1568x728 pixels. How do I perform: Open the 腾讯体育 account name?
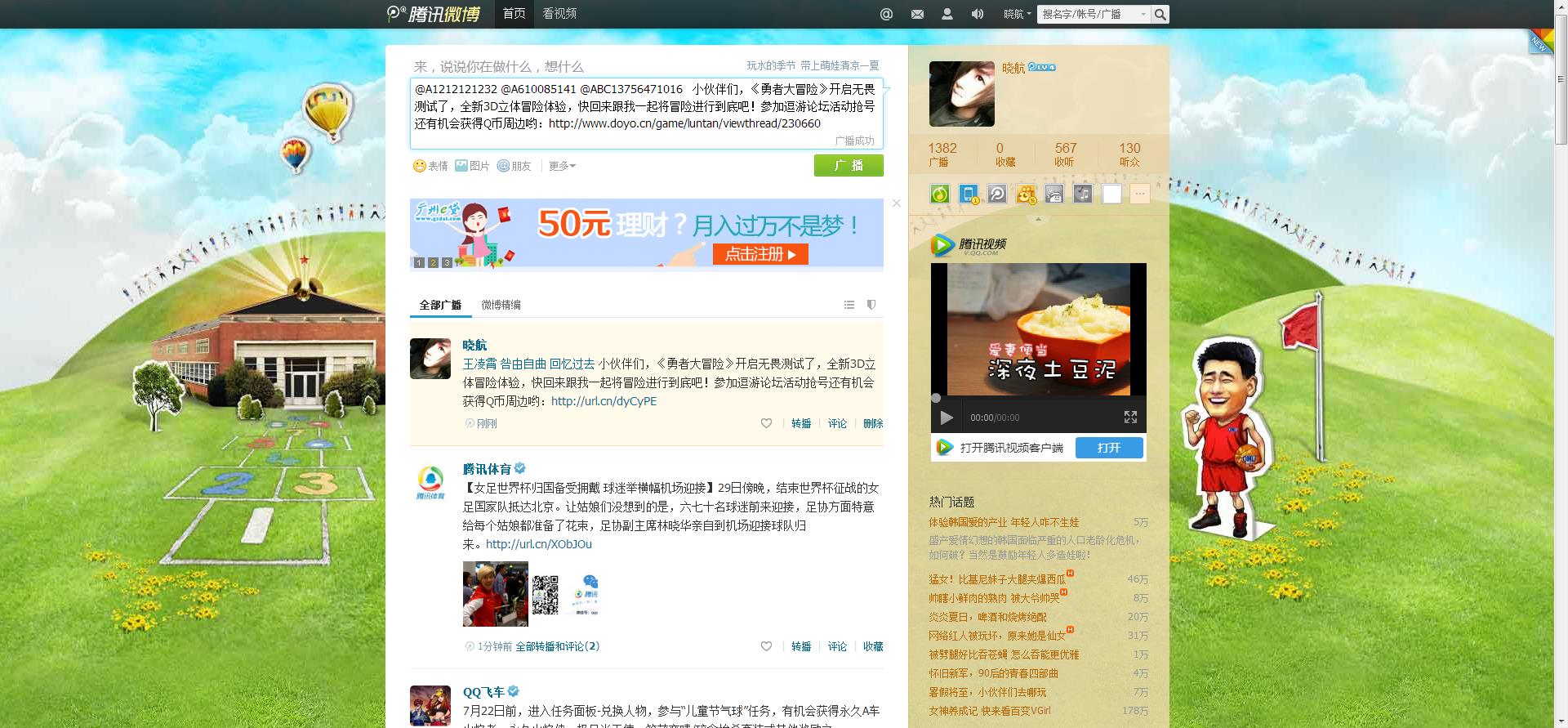click(x=487, y=469)
